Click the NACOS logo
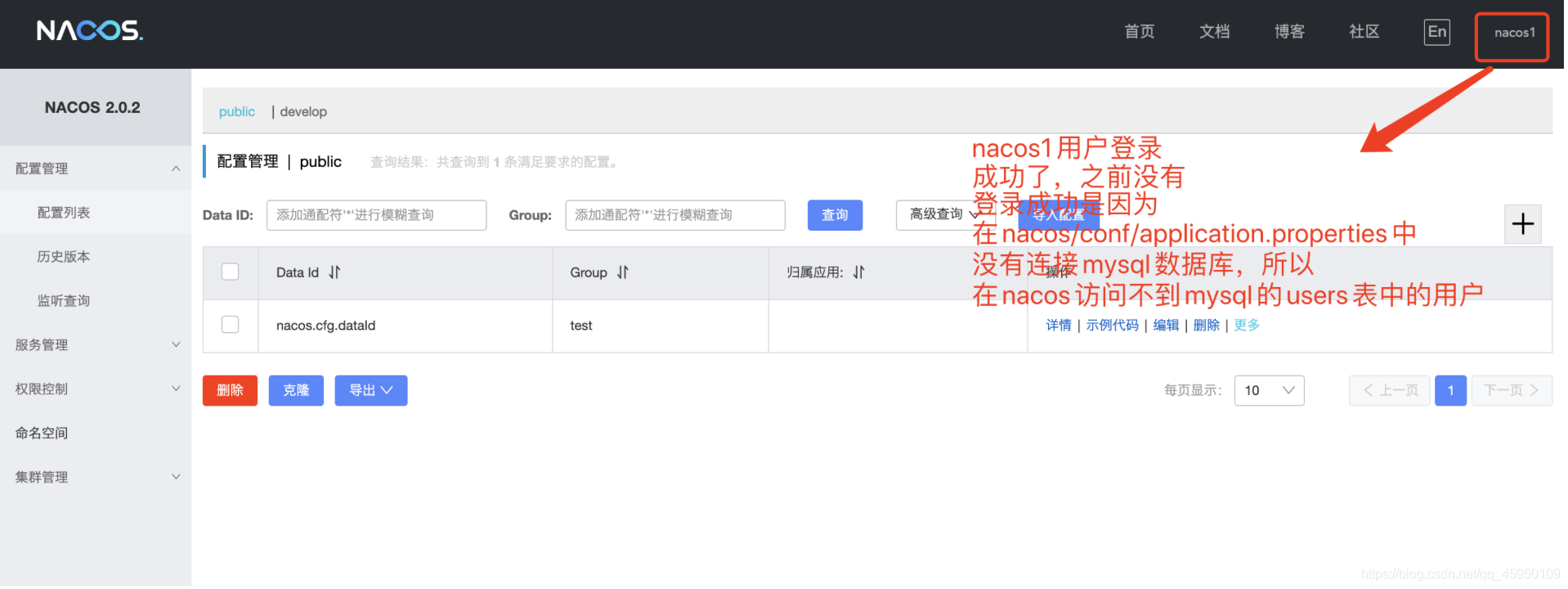Screen dimensions: 1568x589 pyautogui.click(x=90, y=31)
